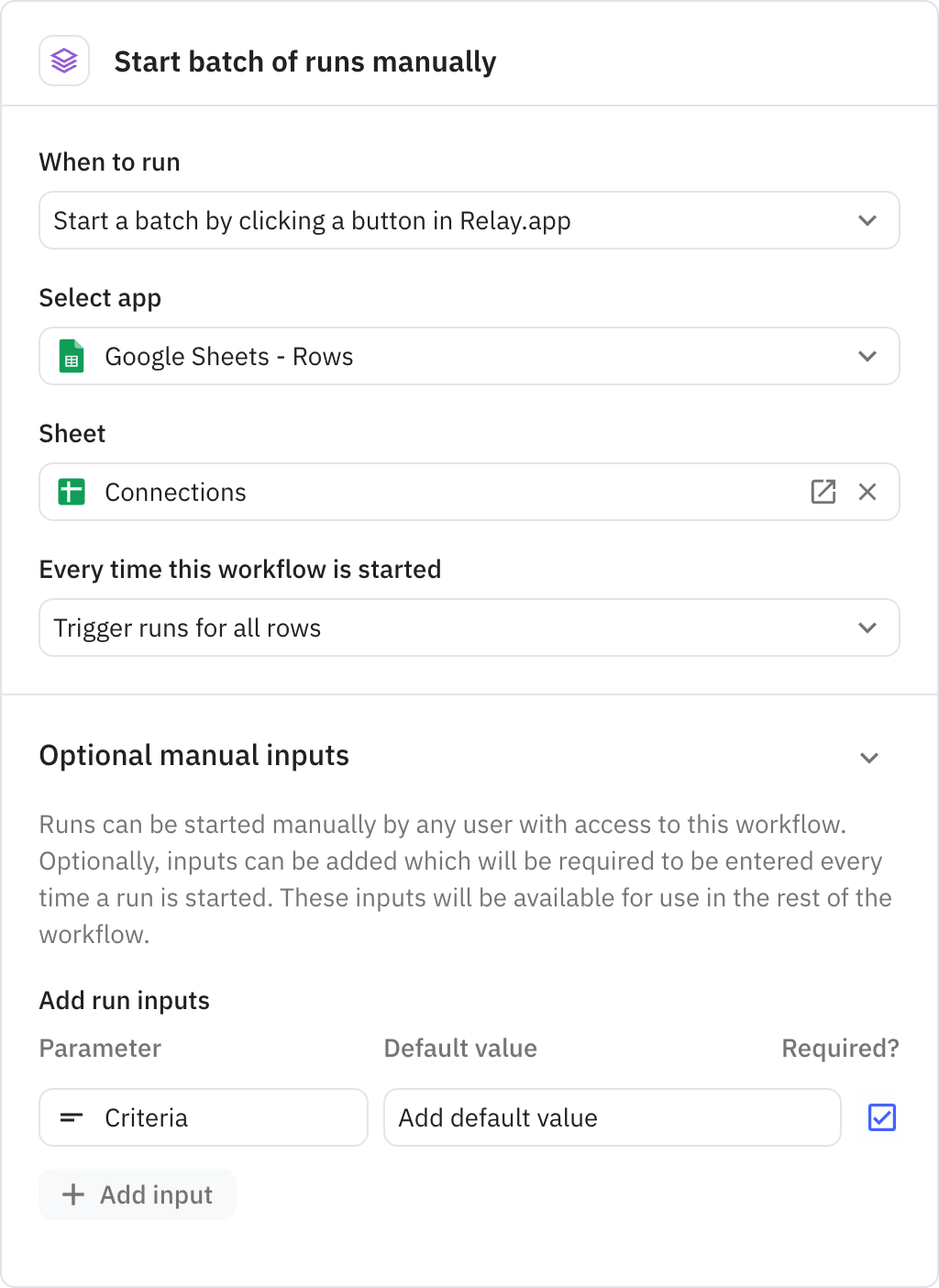The height and width of the screenshot is (1288, 939).
Task: Remove the selected Connections sheet
Action: [867, 492]
